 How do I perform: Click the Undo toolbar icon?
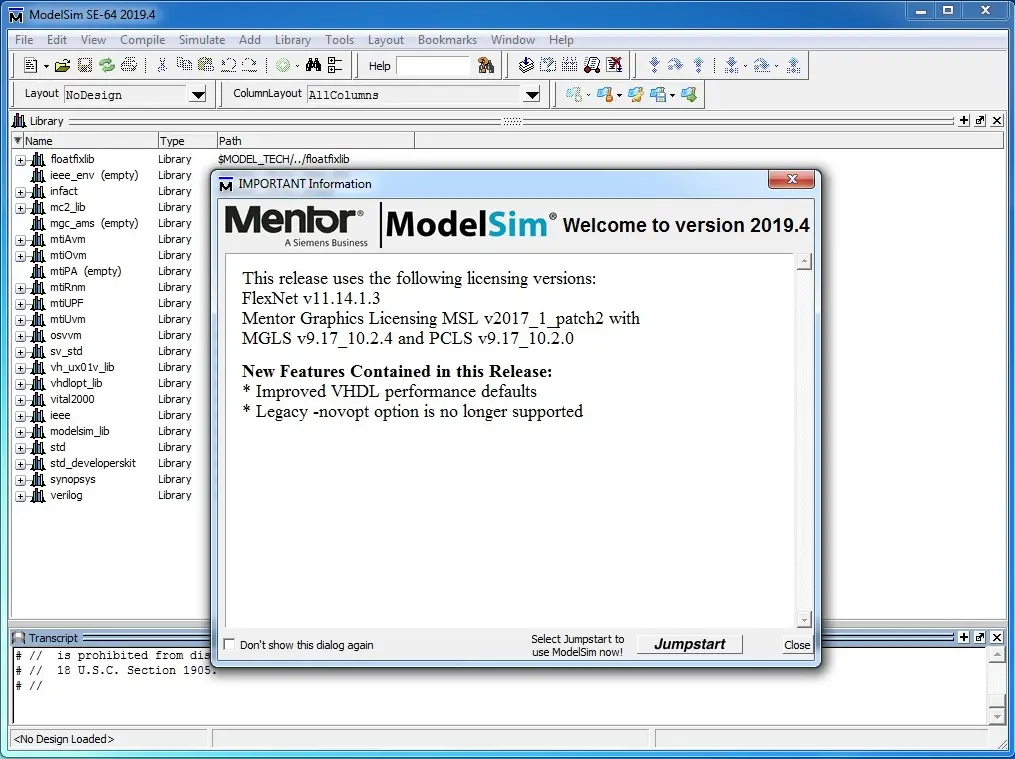(229, 65)
